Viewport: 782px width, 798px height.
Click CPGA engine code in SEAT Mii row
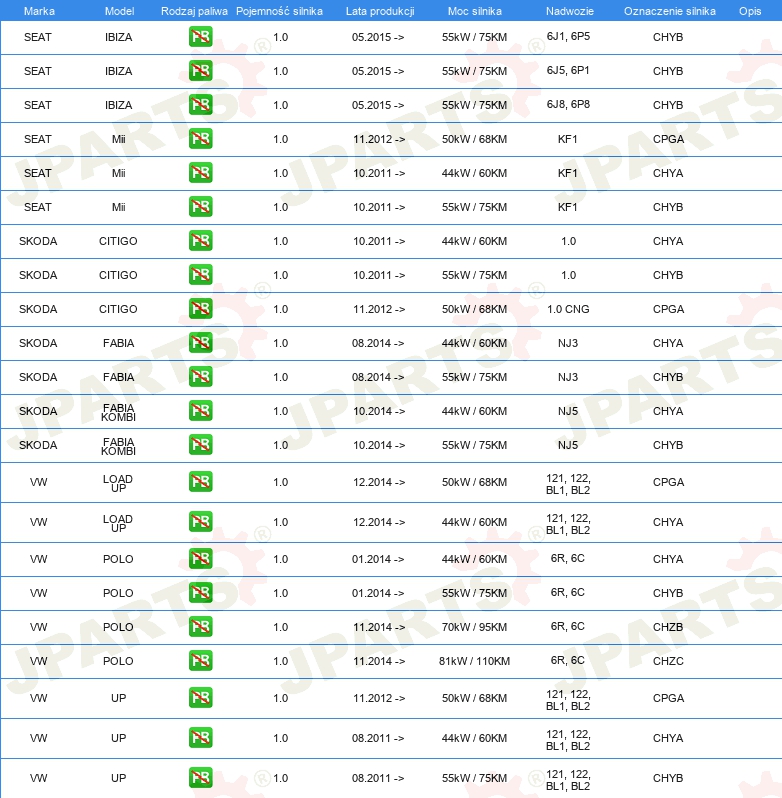[x=668, y=139]
